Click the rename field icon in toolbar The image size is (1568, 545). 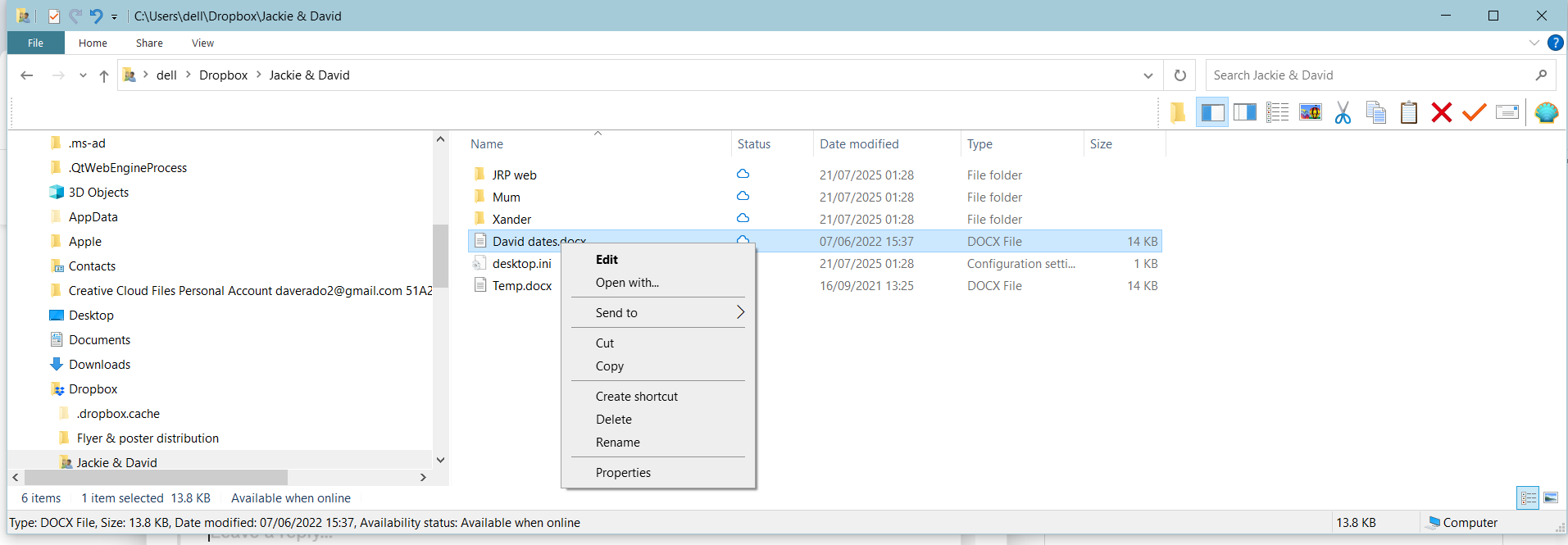[1507, 112]
